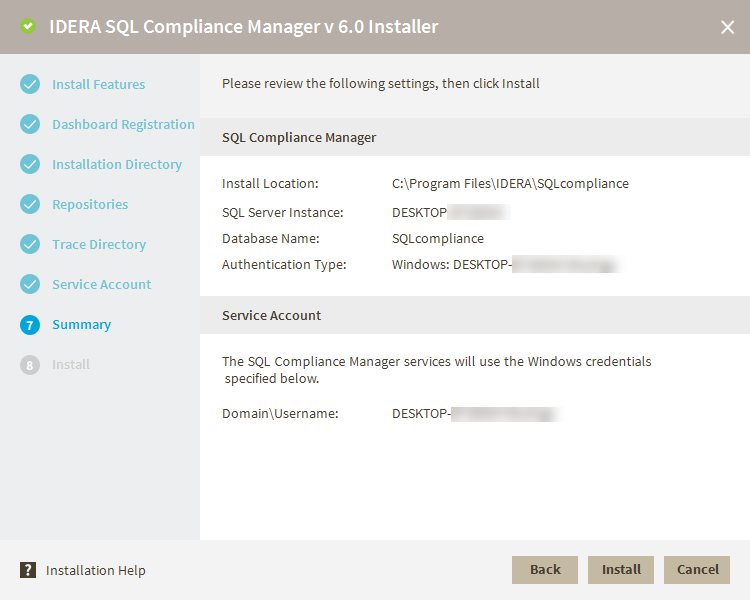Viewport: 750px width, 600px height.
Task: Click the step 8 Install number icon
Action: pyautogui.click(x=30, y=365)
